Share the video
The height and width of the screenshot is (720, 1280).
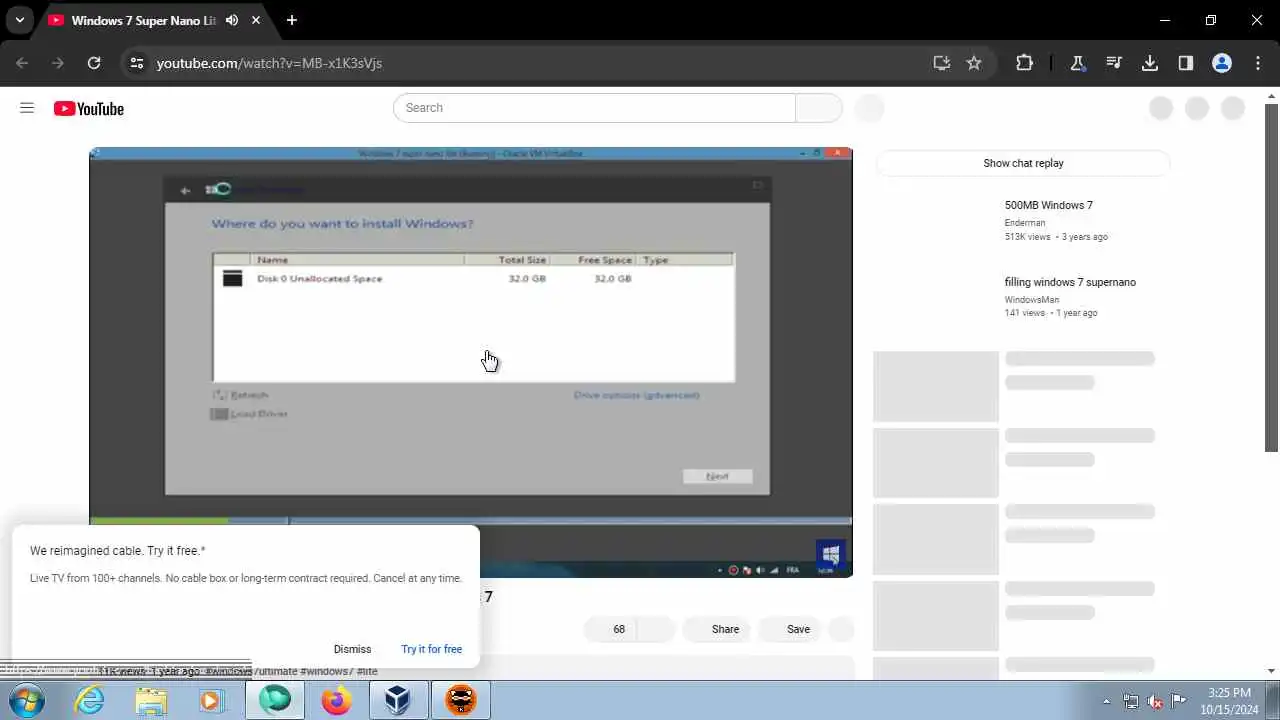point(716,629)
